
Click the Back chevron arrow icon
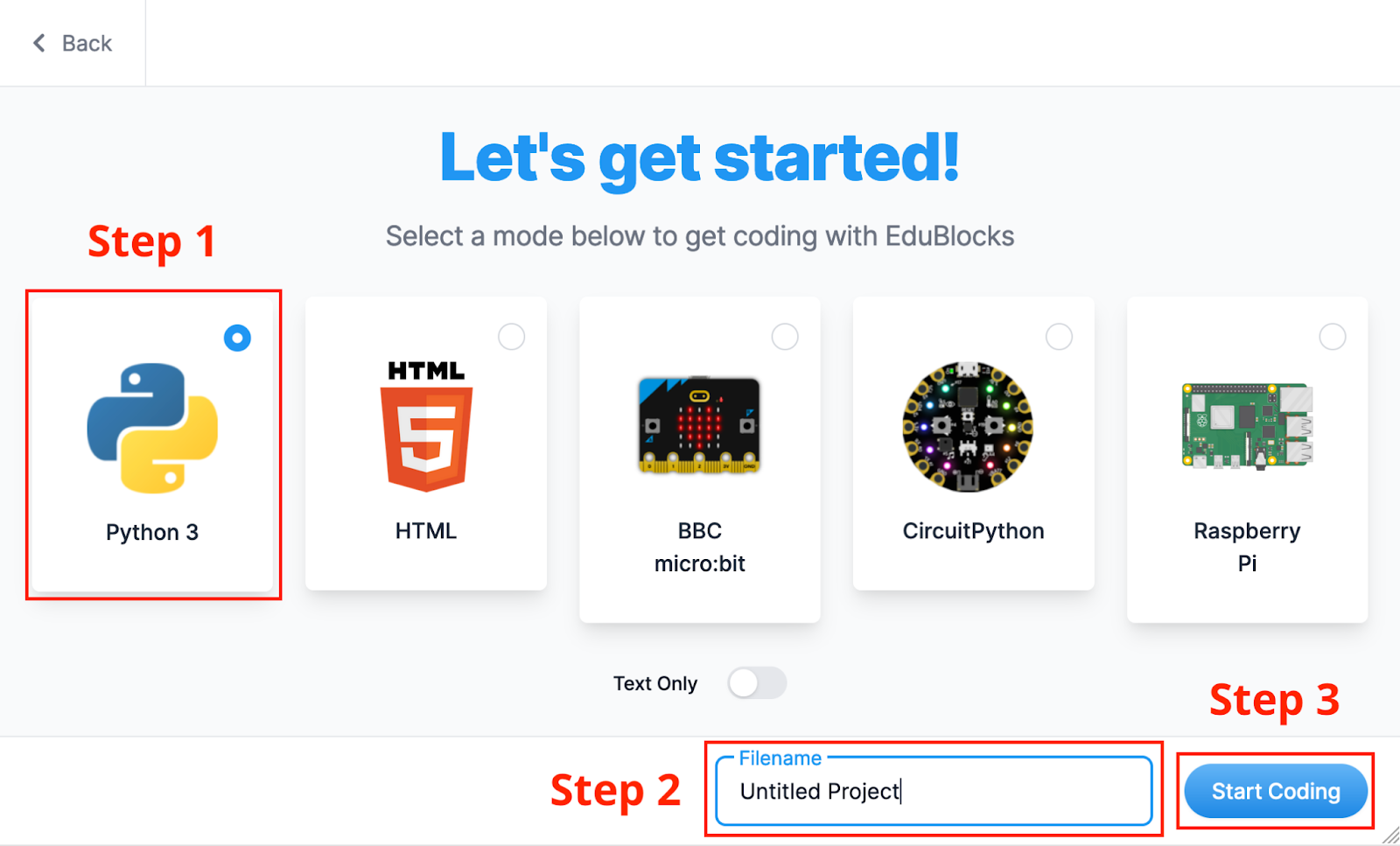[39, 43]
